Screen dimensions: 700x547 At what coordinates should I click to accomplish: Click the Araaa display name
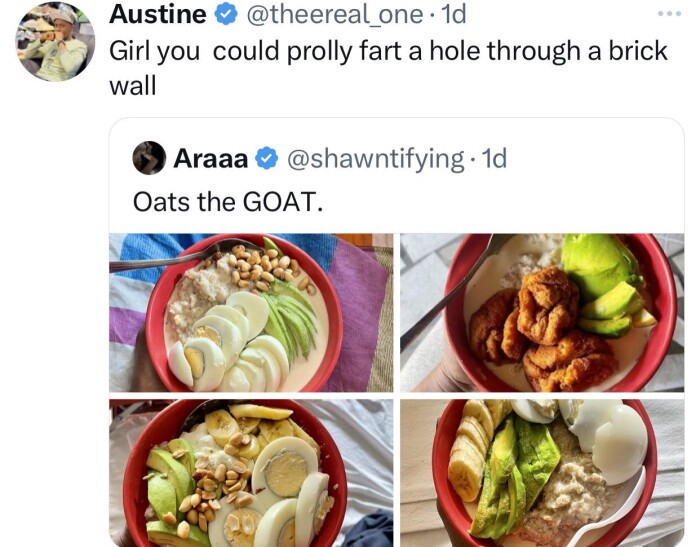click(x=210, y=159)
